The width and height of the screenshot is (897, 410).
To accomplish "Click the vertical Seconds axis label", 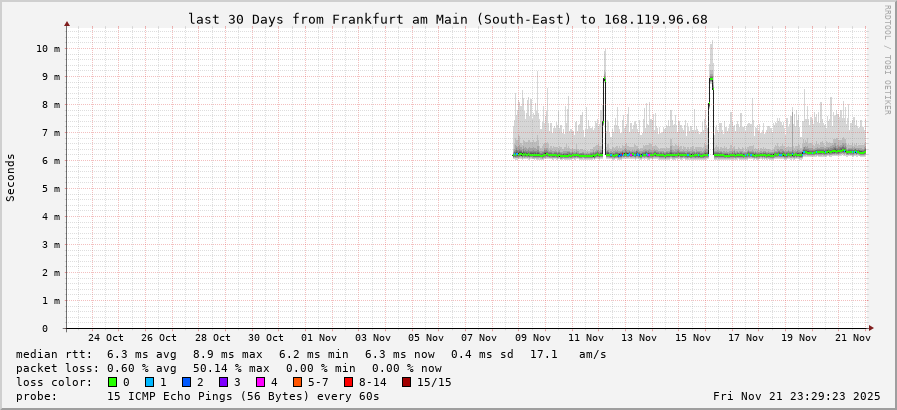I will tap(11, 177).
